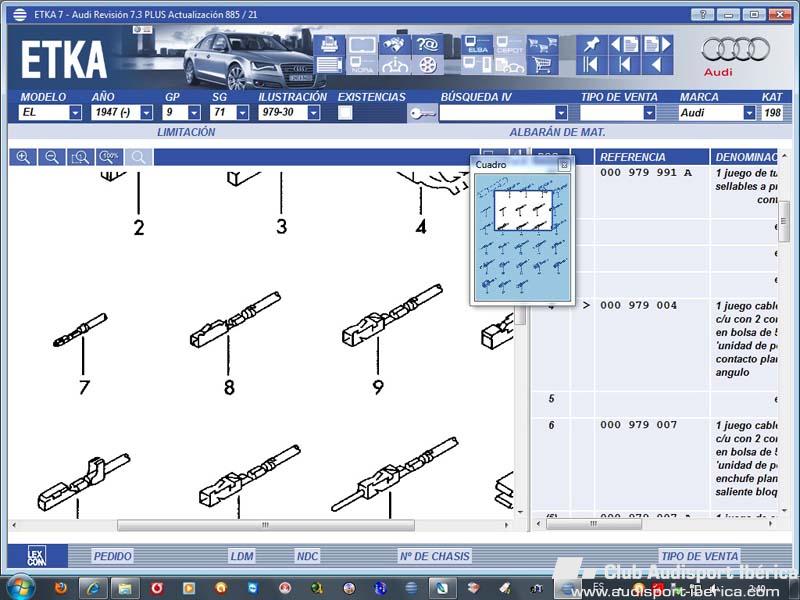Click the parts list horizontal scrollbar thumb
The width and height of the screenshot is (800, 600).
click(x=593, y=524)
